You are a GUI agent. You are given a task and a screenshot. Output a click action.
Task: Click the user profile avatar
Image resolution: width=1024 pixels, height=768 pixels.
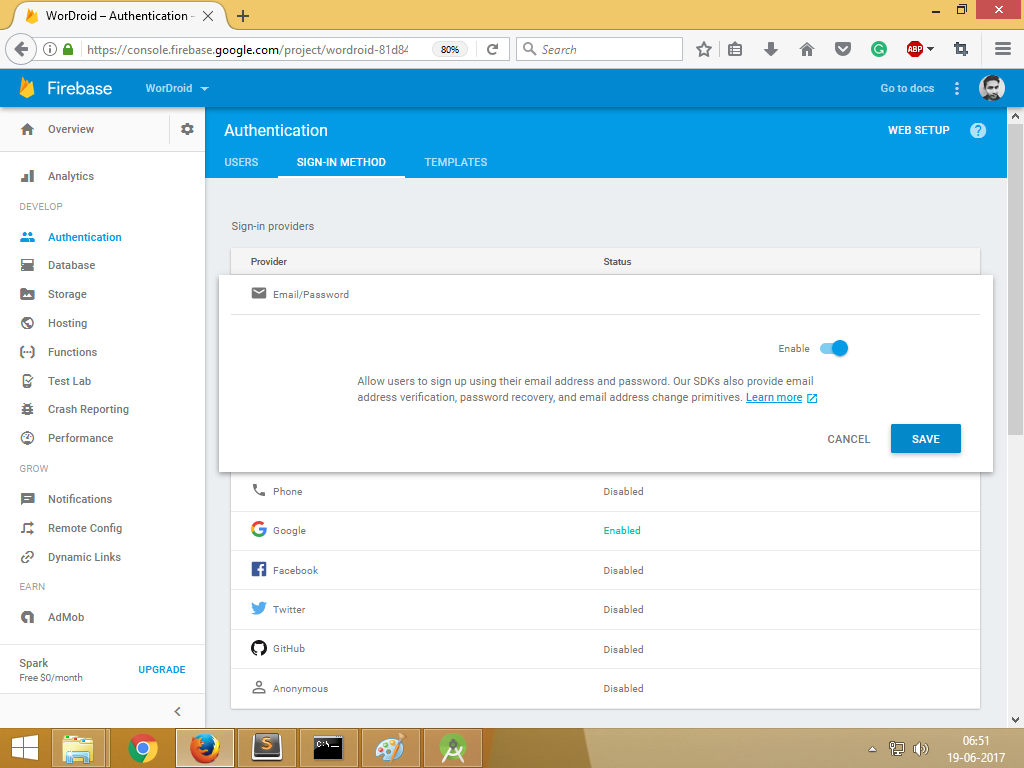pos(991,88)
